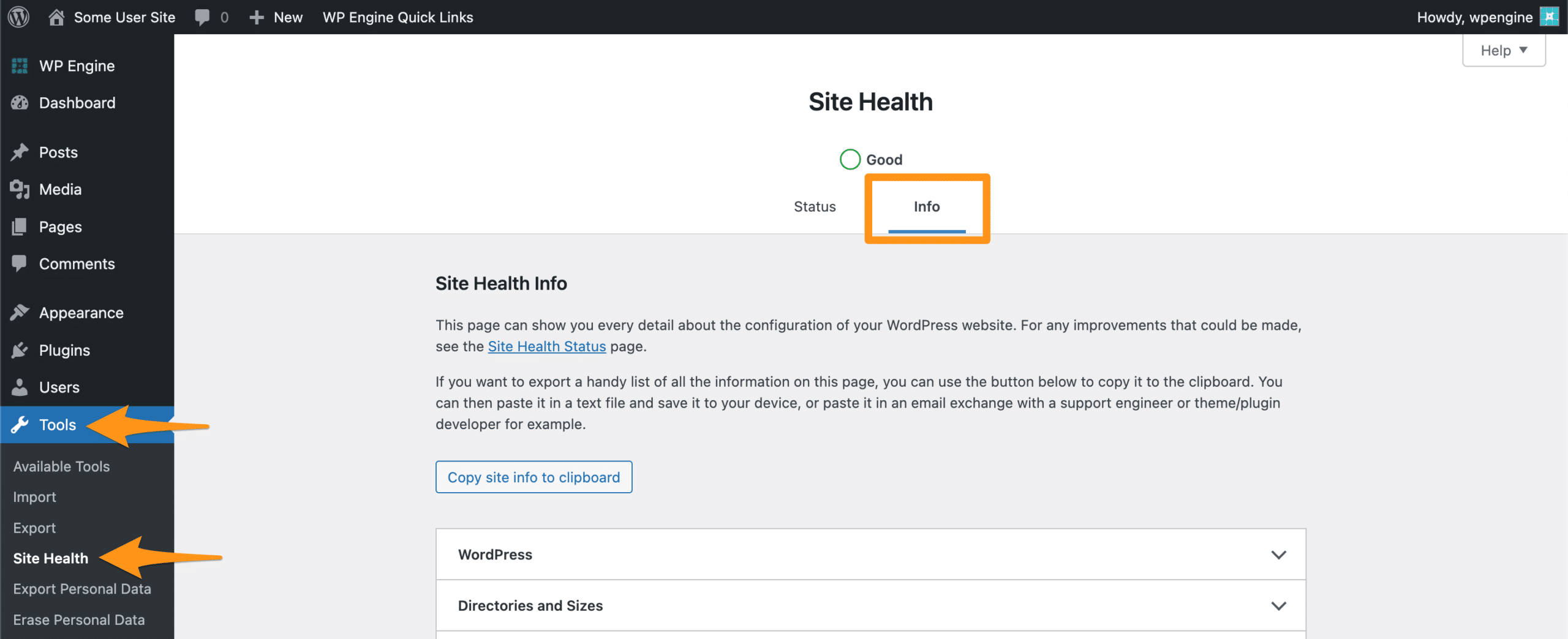Click the Dashboard gauge icon

pyautogui.click(x=20, y=103)
